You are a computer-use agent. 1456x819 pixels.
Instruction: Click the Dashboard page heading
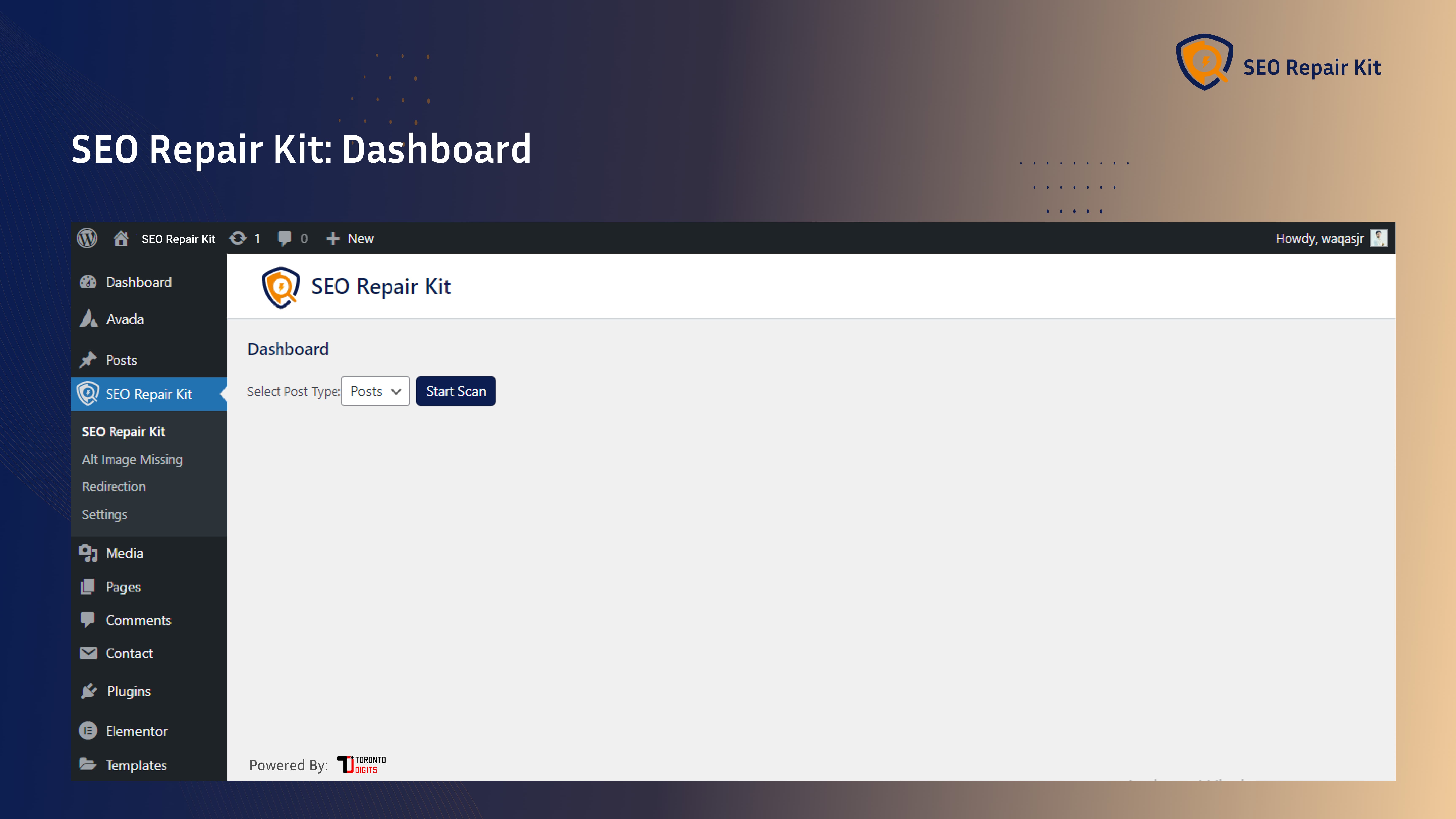[x=288, y=349]
